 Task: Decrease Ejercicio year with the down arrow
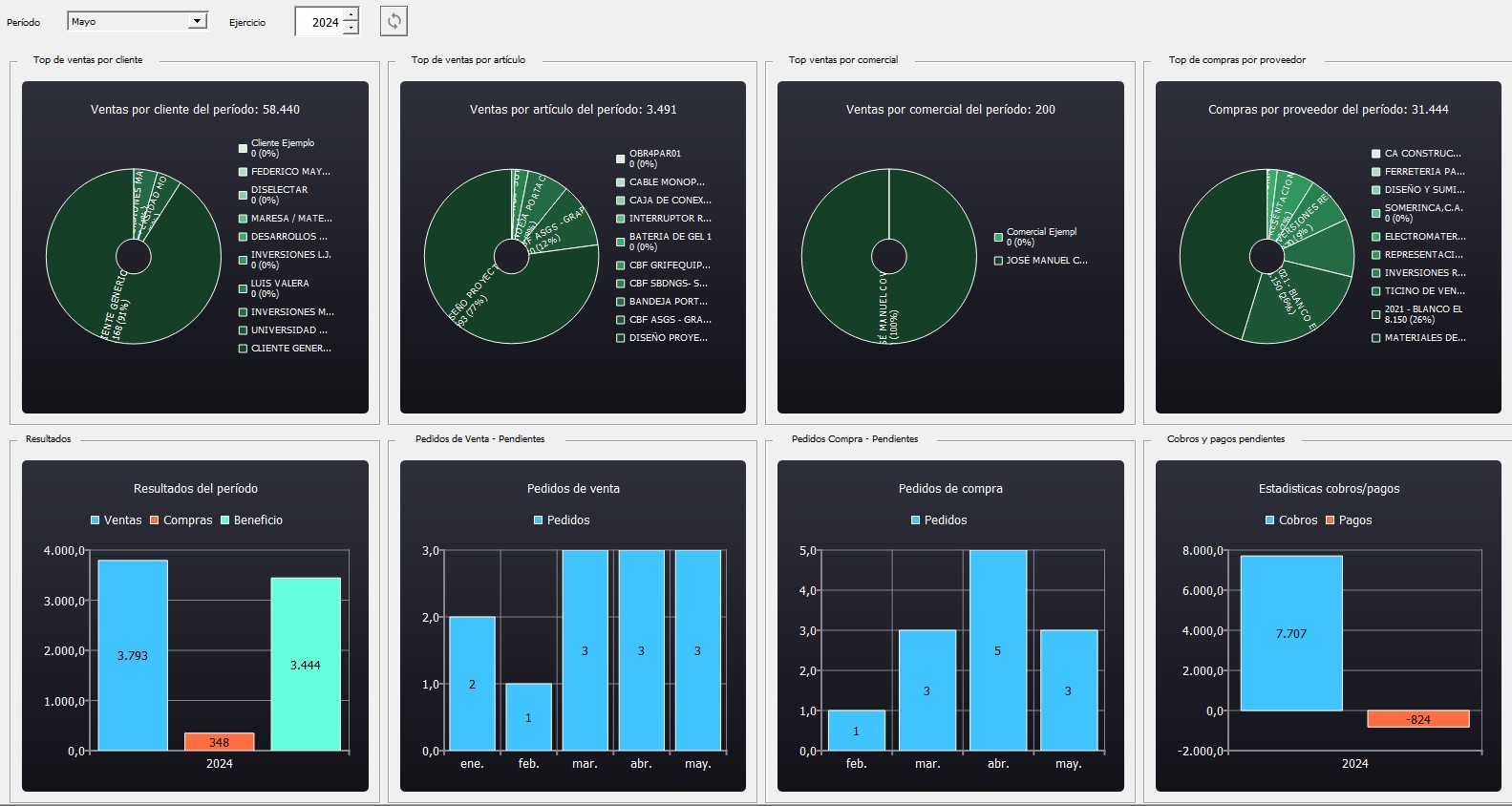click(351, 28)
